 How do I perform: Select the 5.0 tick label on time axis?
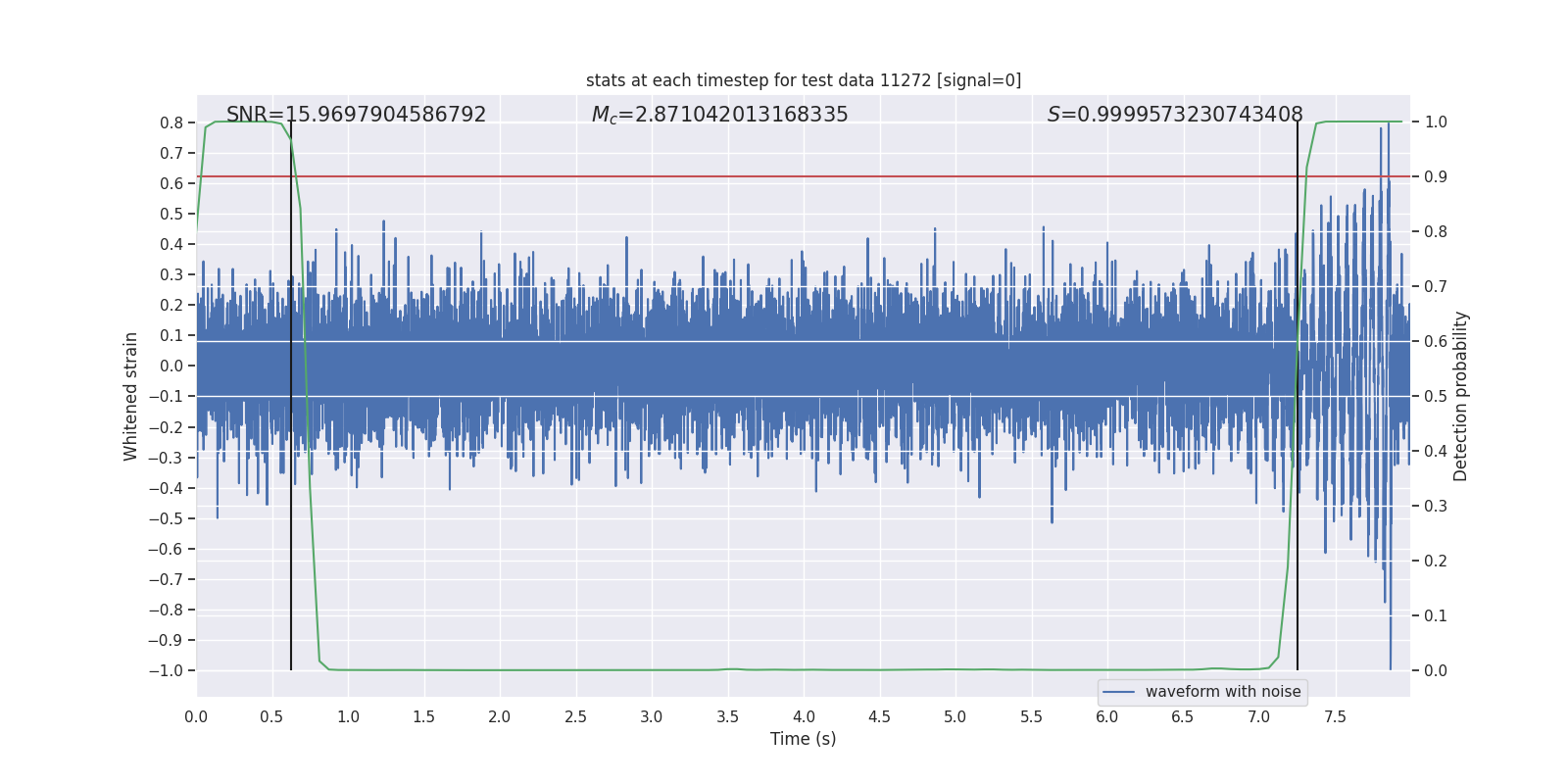tap(955, 716)
